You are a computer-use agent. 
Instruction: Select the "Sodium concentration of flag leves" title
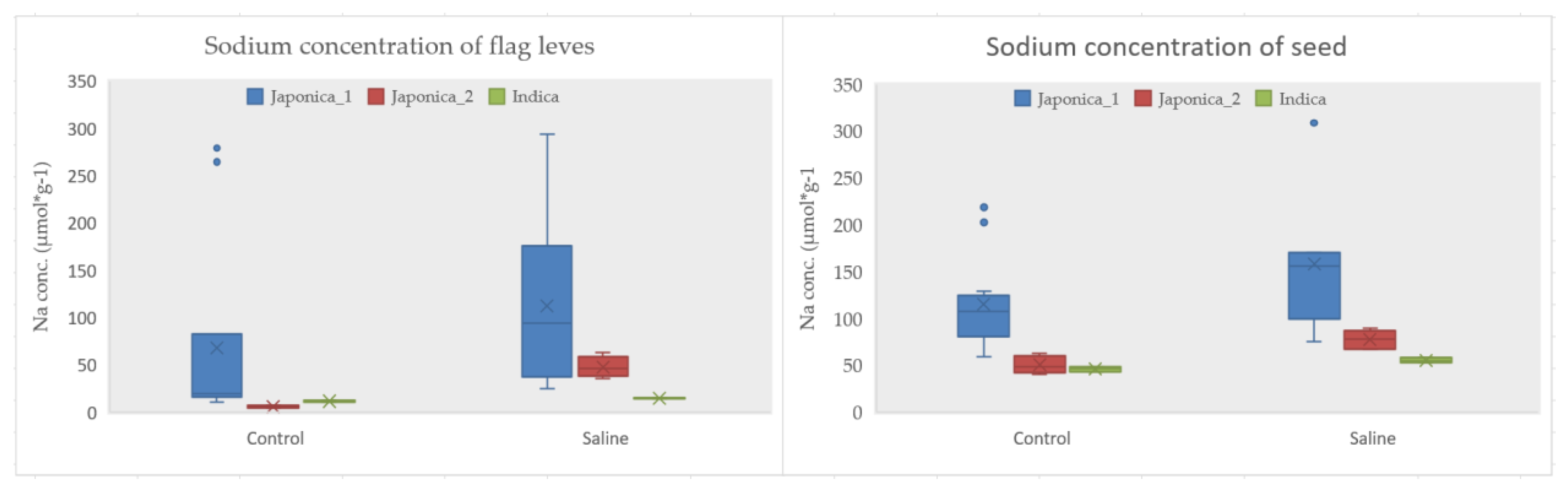point(399,46)
